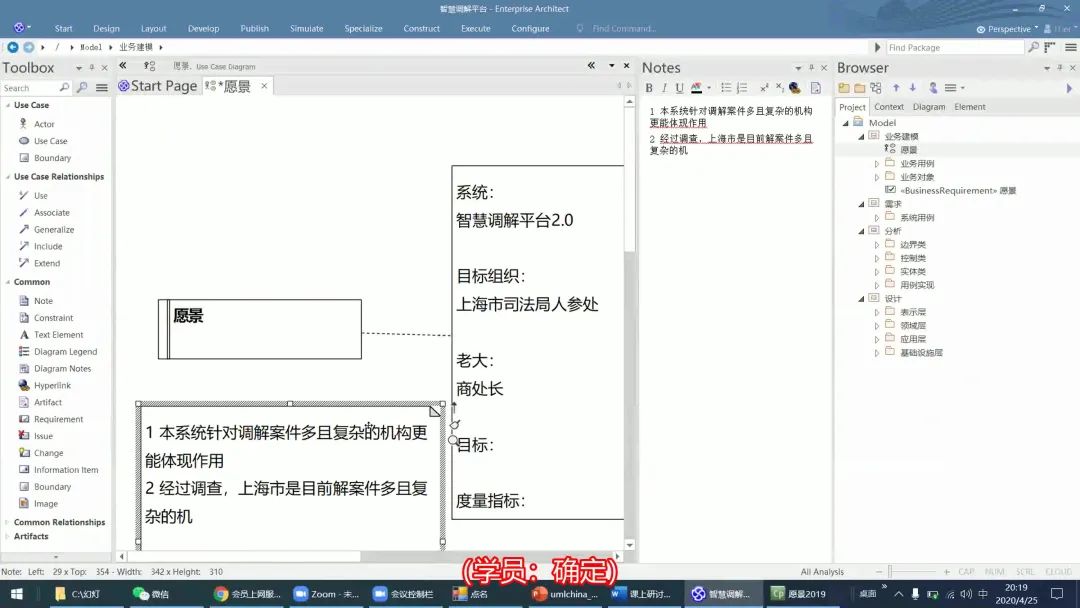The width and height of the screenshot is (1080, 608).
Task: Switch to Context tab in Browser
Action: point(889,107)
